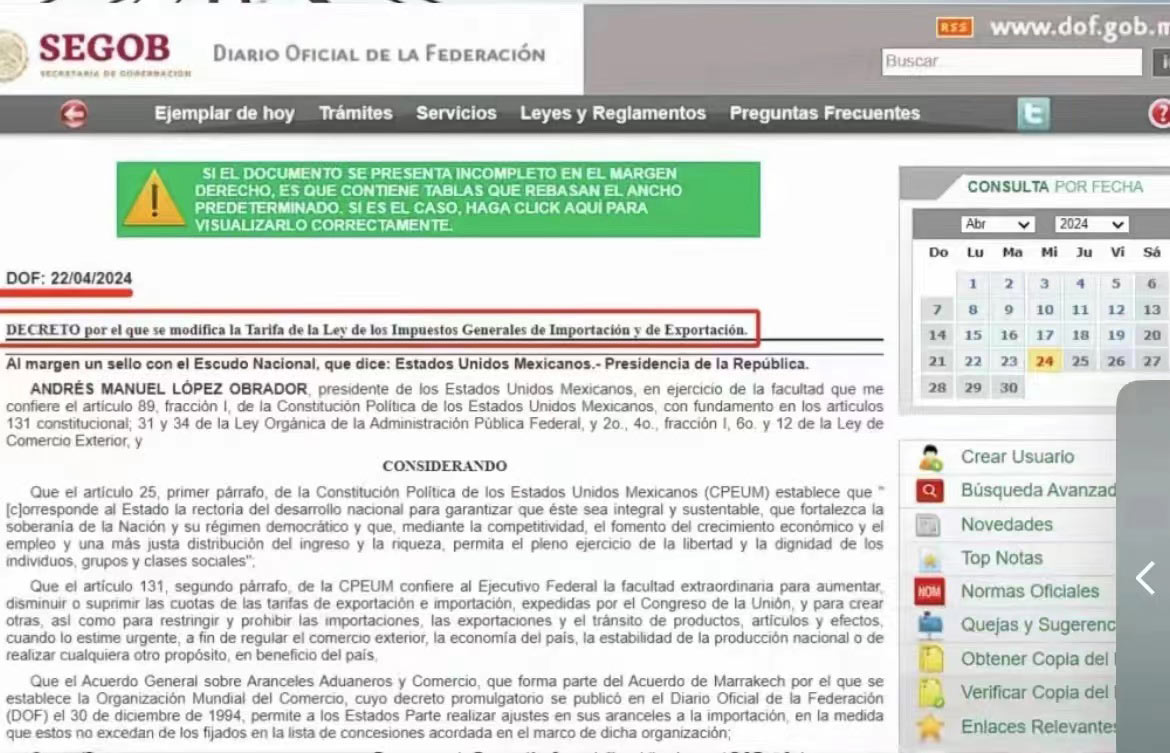Click the yellow warning triangle icon
The width and height of the screenshot is (1170, 753).
coord(154,199)
